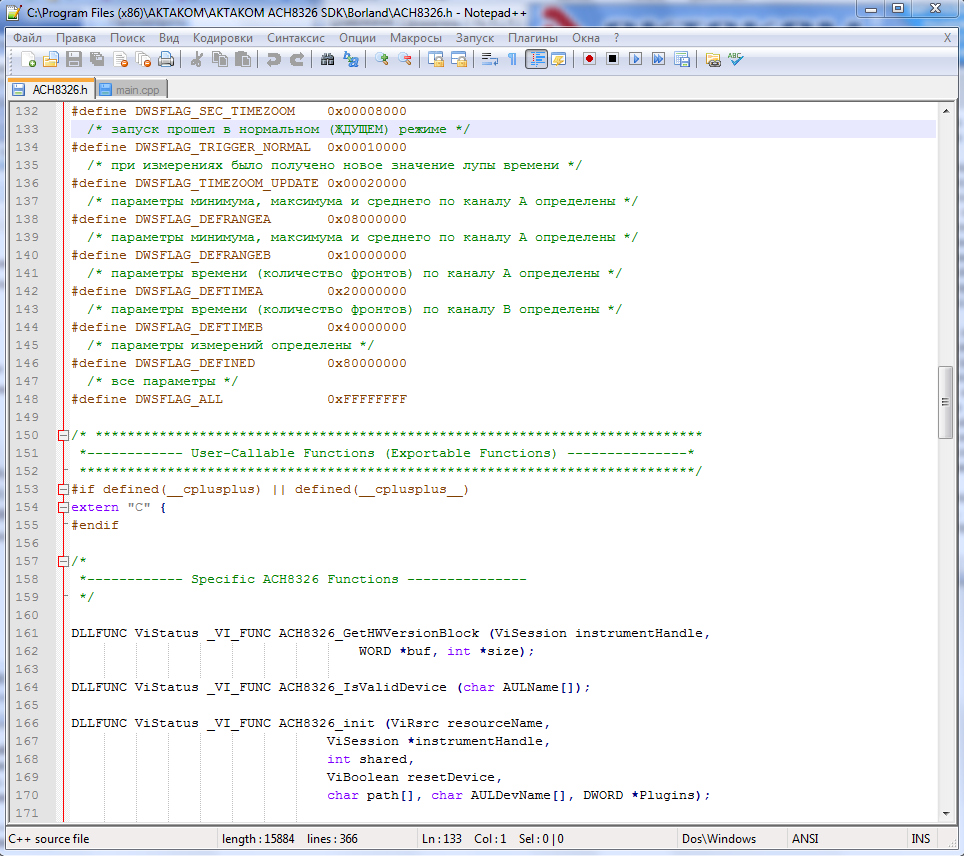Undo the last edit via toolbar
This screenshot has height=856, width=964.
(273, 59)
